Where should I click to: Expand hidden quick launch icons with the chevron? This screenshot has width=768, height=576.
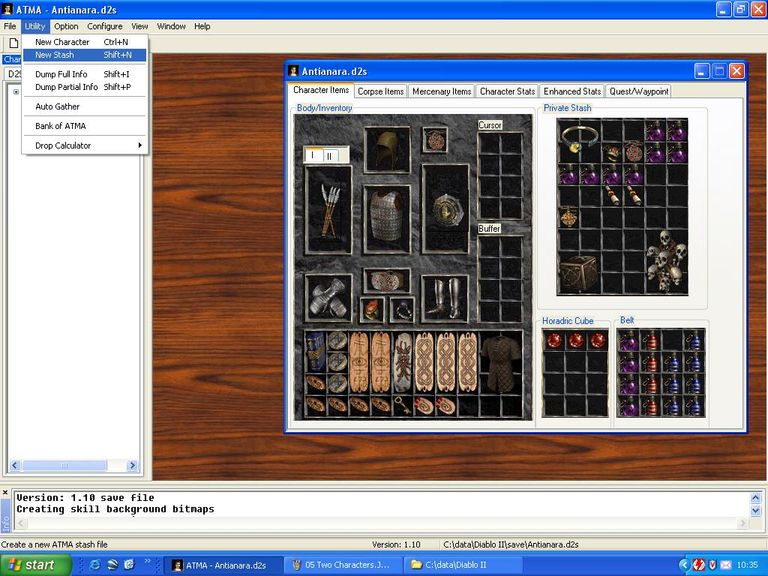coord(147,561)
